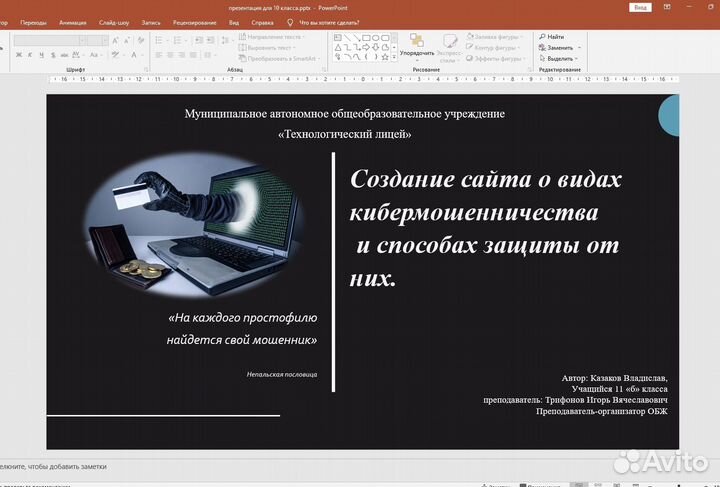Select the right brace shape

point(376,56)
